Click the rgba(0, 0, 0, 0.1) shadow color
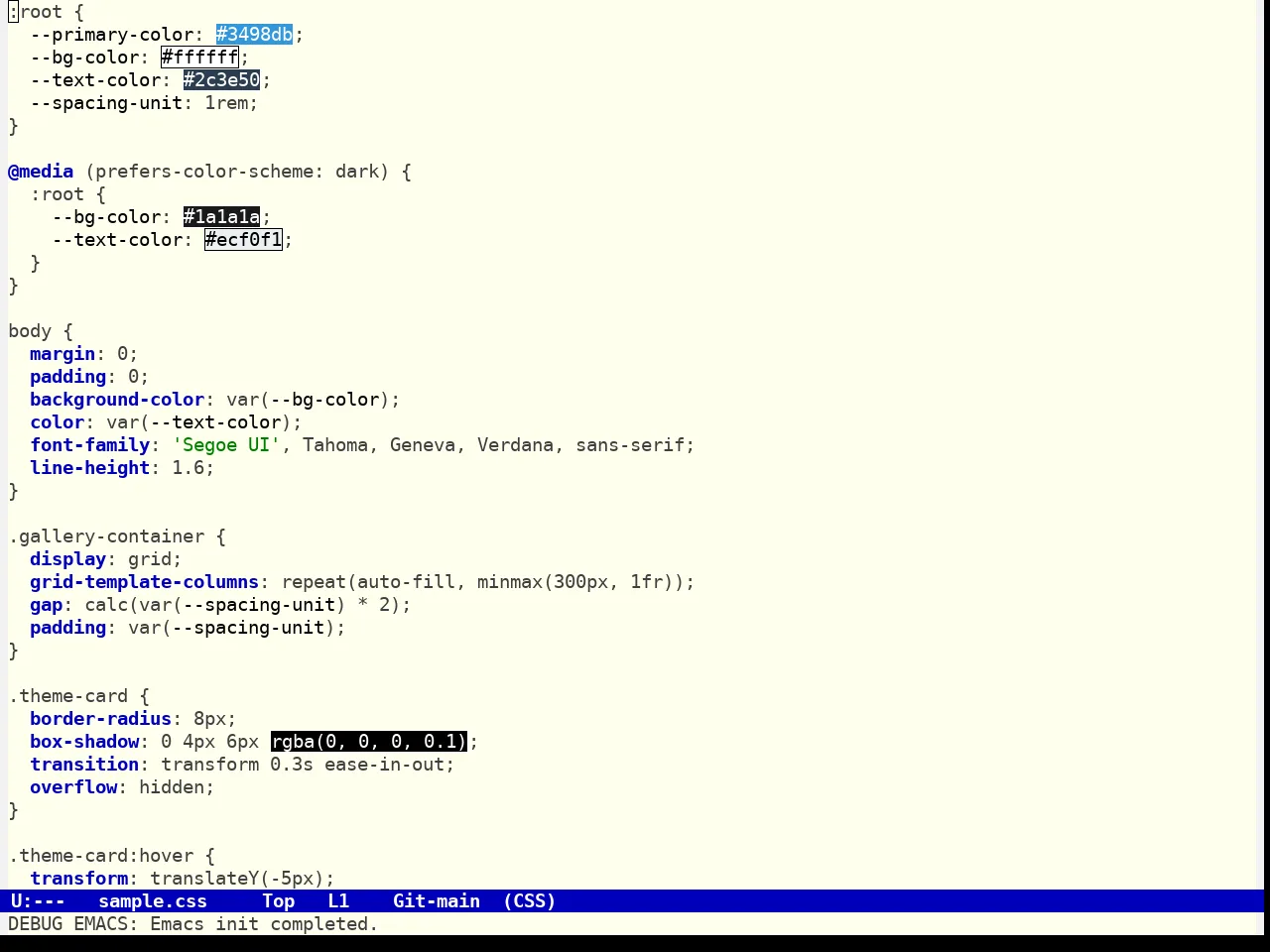This screenshot has height=952, width=1270. click(368, 742)
